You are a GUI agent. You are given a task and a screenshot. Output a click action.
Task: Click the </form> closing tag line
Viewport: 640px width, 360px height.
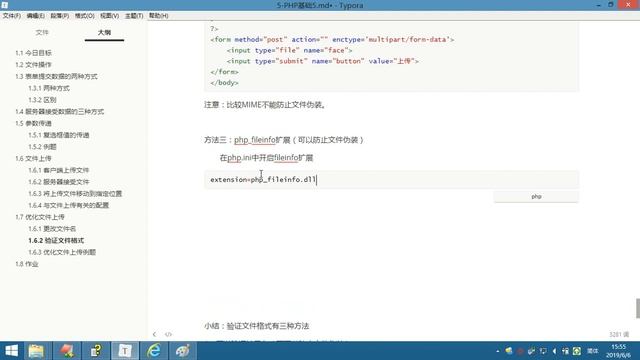coord(224,72)
